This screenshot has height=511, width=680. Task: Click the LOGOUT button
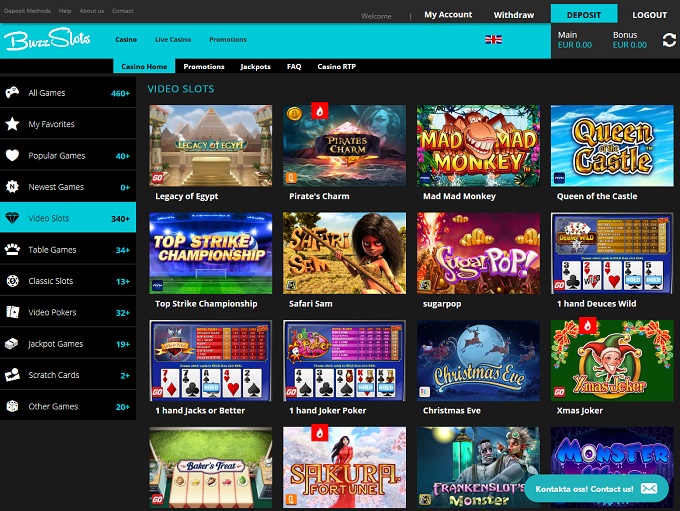pos(649,15)
